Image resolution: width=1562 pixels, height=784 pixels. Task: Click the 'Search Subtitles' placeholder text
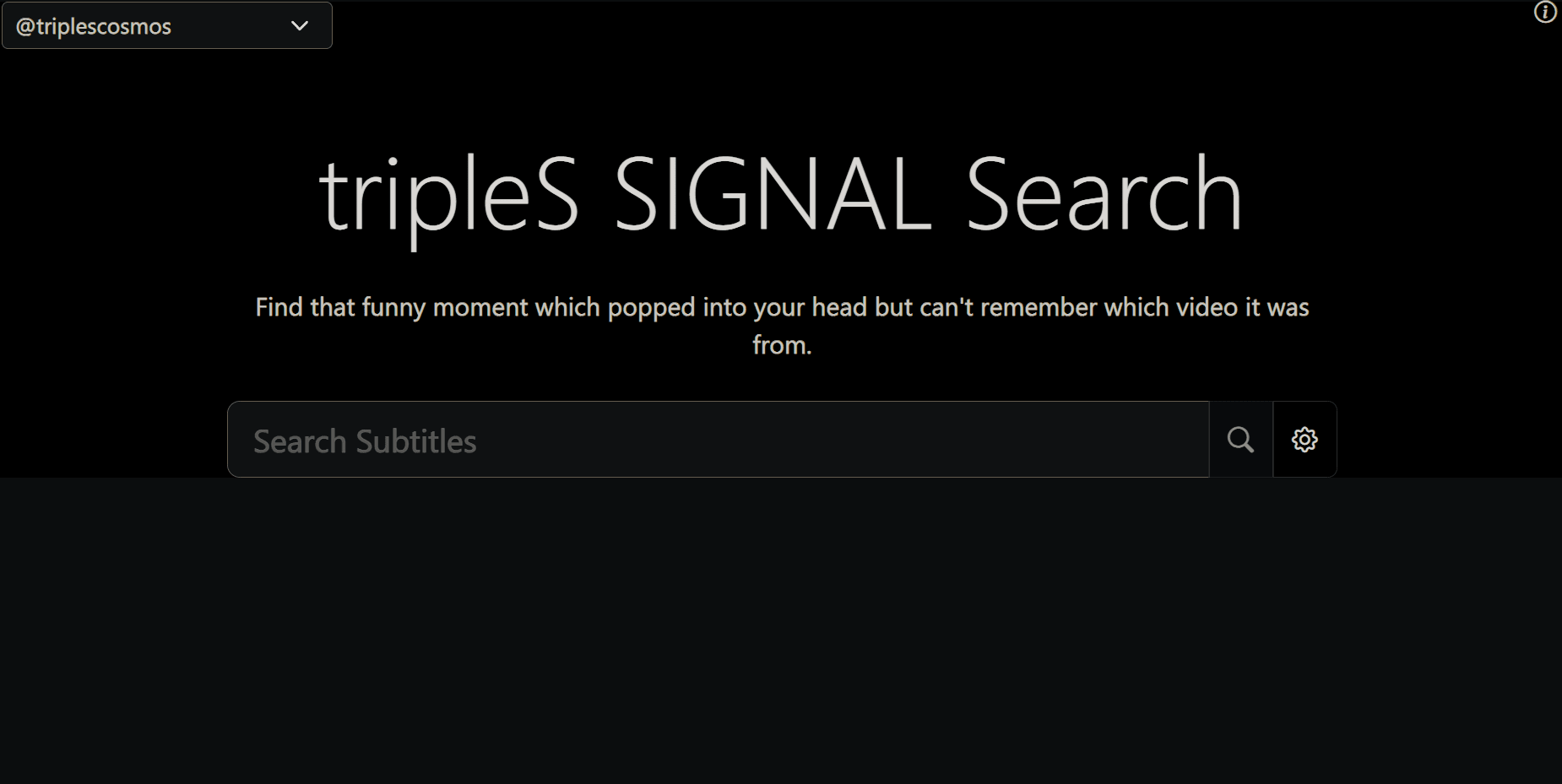(365, 441)
